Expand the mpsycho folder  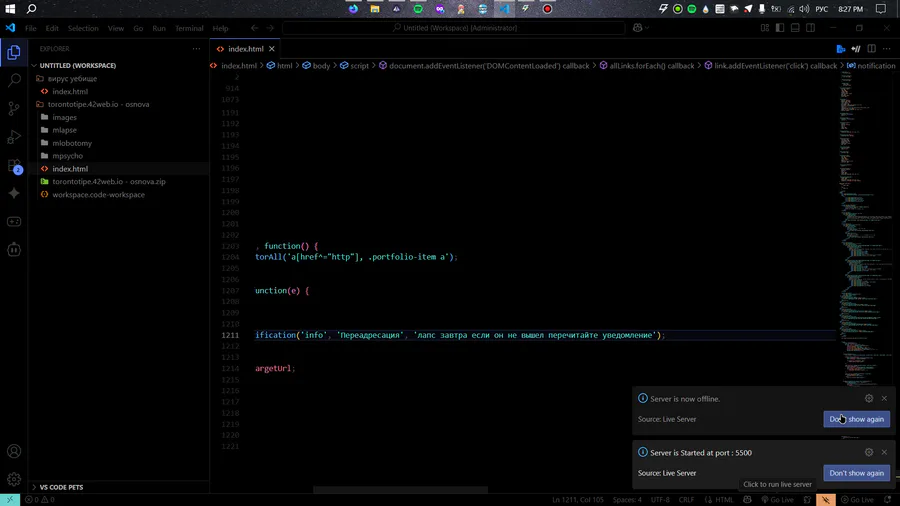tap(67, 156)
